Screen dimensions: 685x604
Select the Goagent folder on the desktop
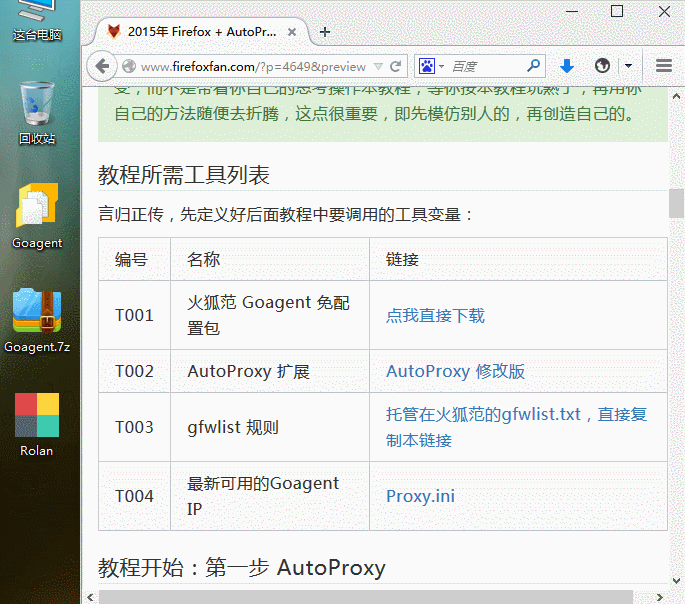click(37, 217)
